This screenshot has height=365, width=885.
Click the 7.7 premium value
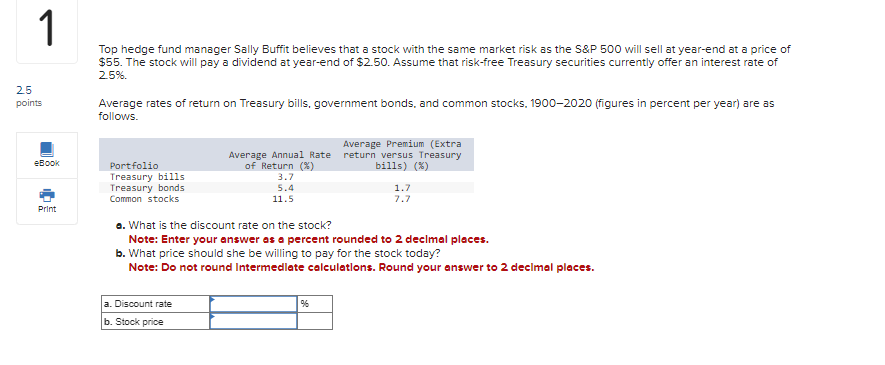(402, 199)
